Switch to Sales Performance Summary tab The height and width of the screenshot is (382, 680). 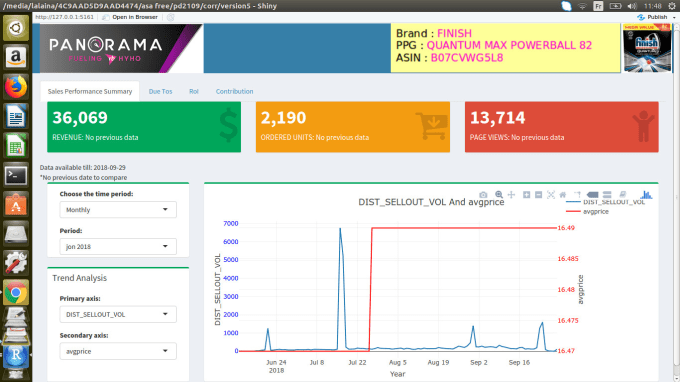coord(90,91)
